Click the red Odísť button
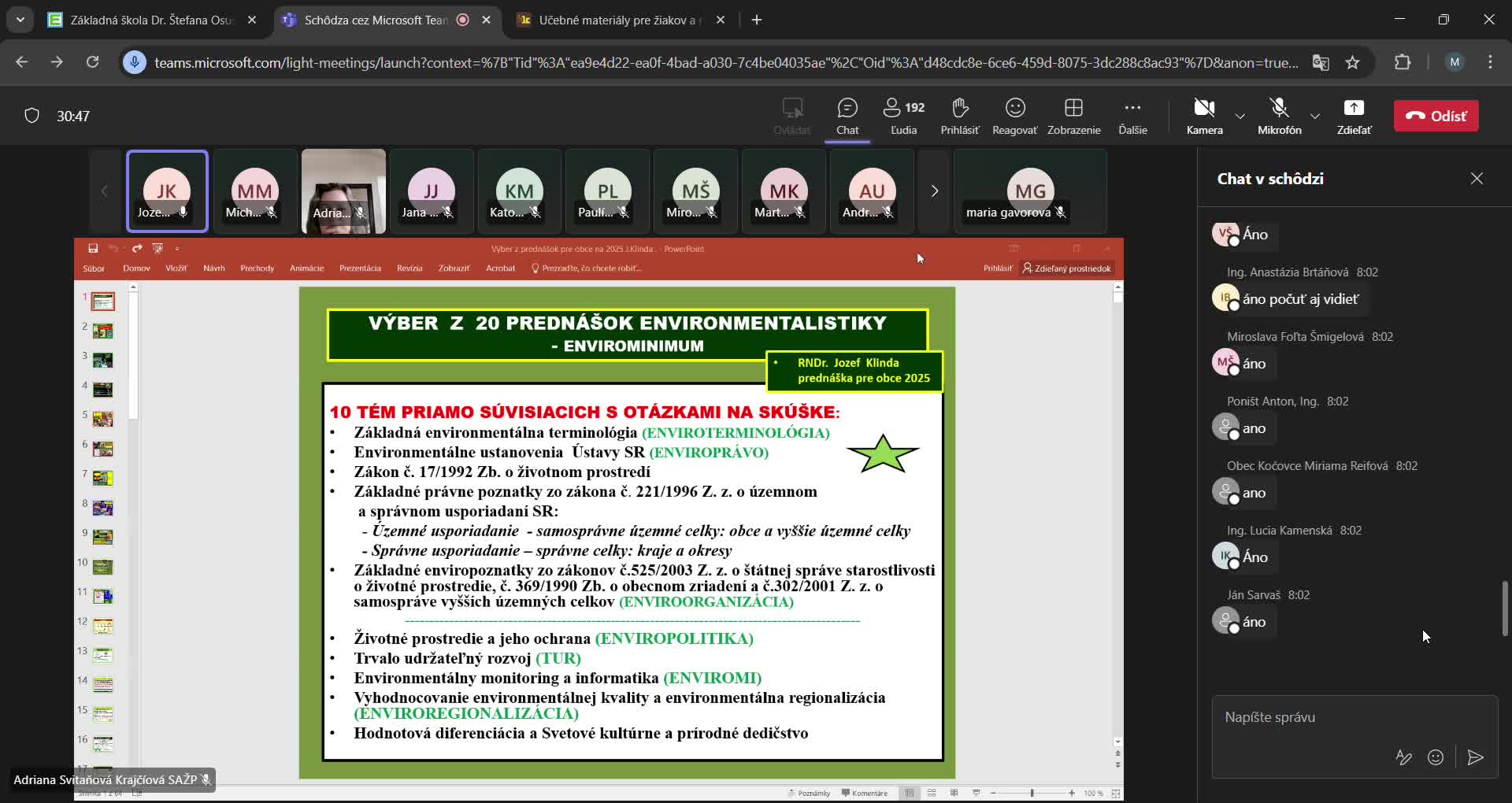This screenshot has width=1512, height=803. coord(1436,116)
